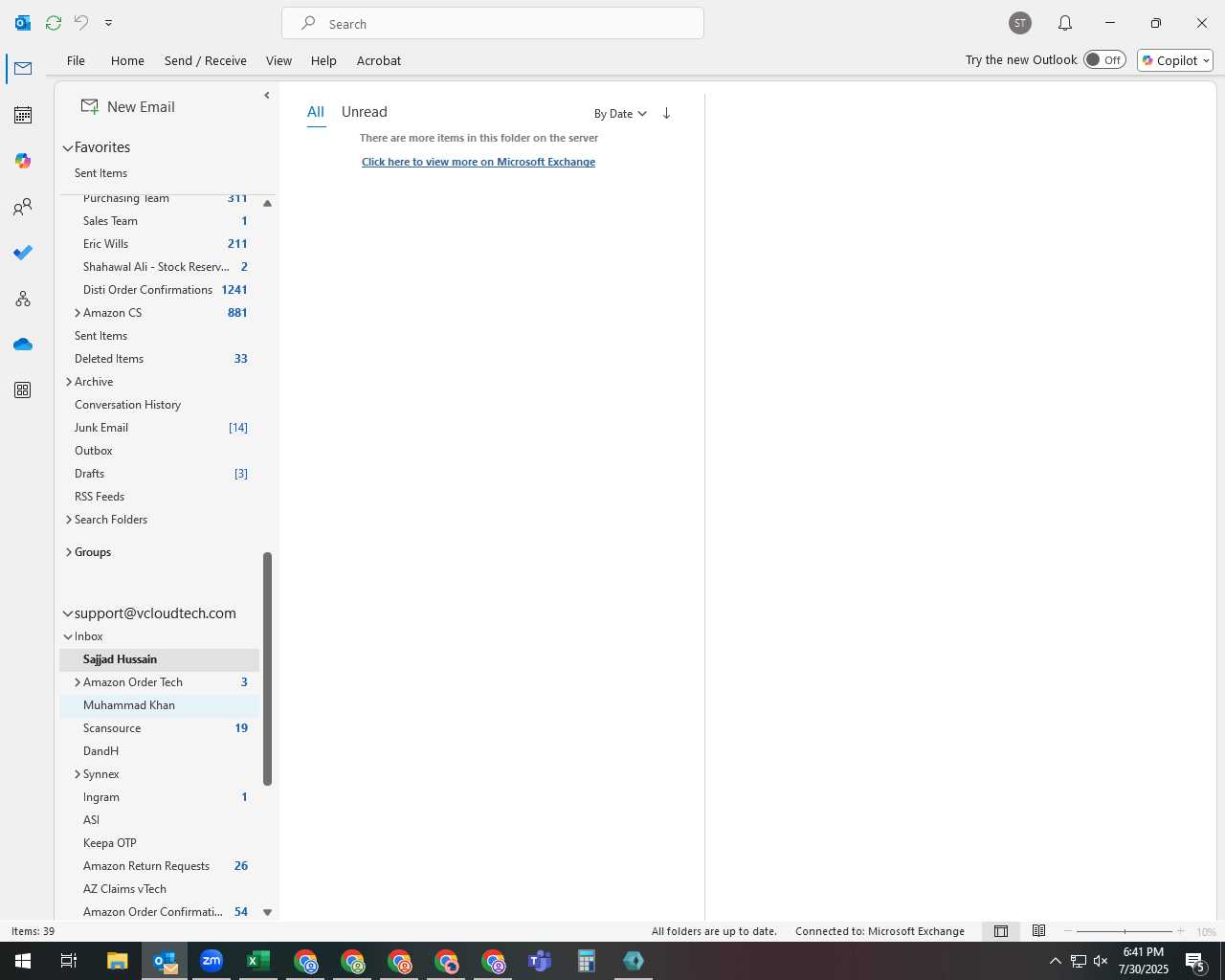
Task: Open the Acrobat ribbon tab
Action: pyautogui.click(x=379, y=60)
